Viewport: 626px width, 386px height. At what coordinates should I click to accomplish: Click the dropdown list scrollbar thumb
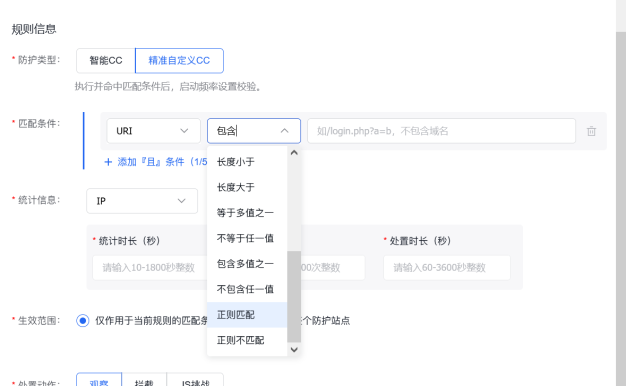pyautogui.click(x=294, y=296)
